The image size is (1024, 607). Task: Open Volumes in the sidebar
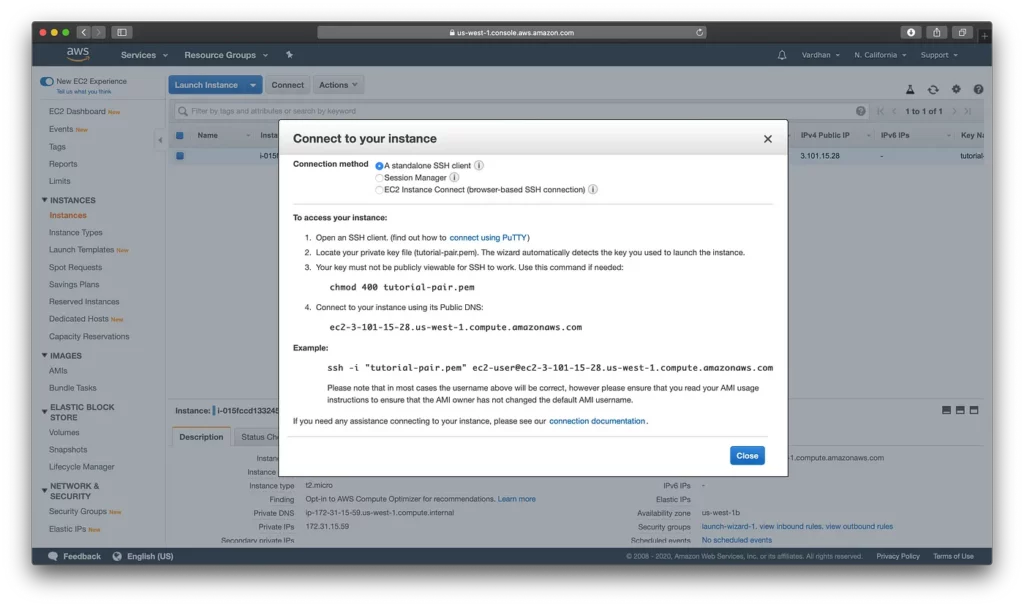coord(64,433)
